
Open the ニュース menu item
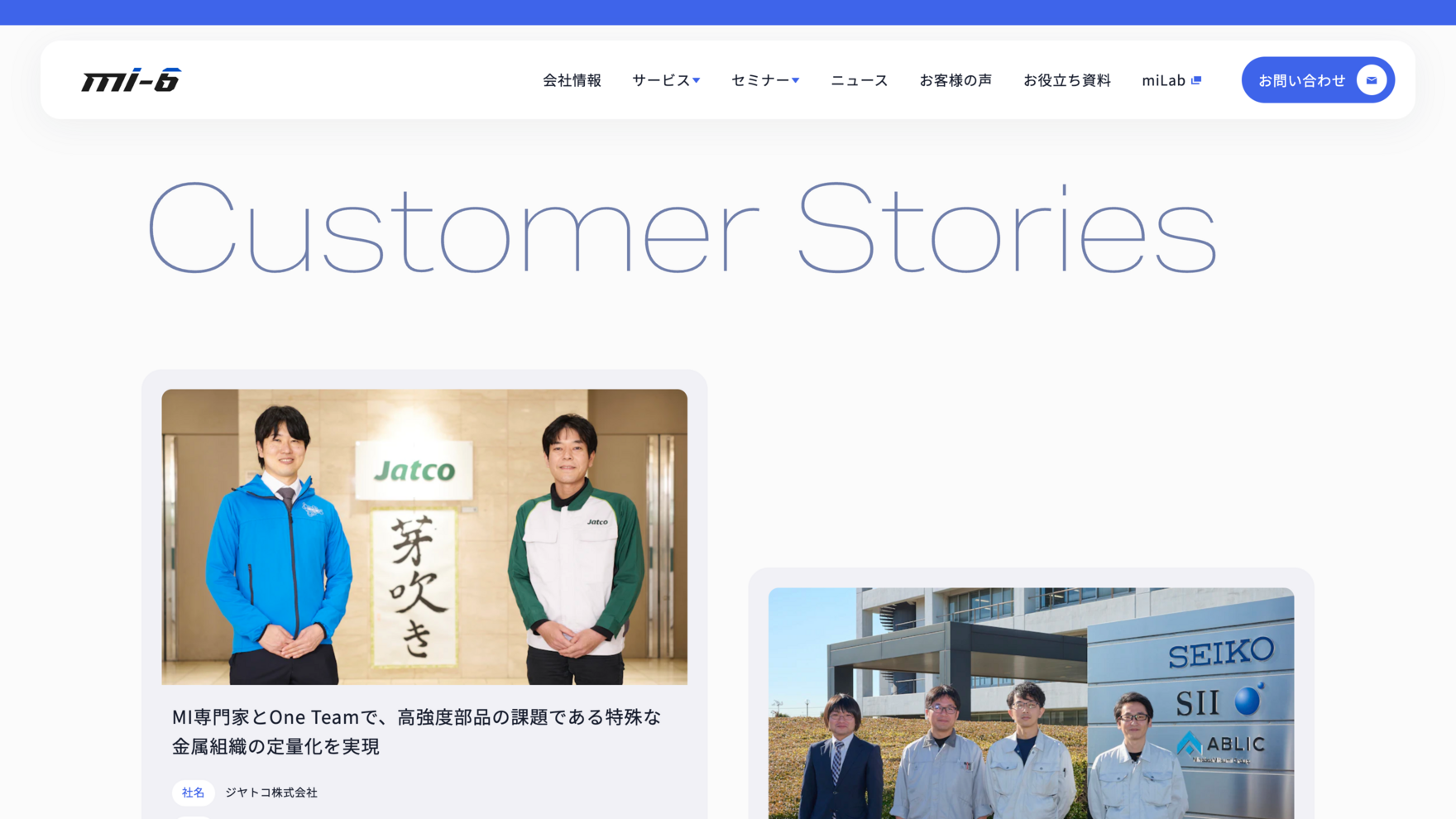(x=859, y=80)
